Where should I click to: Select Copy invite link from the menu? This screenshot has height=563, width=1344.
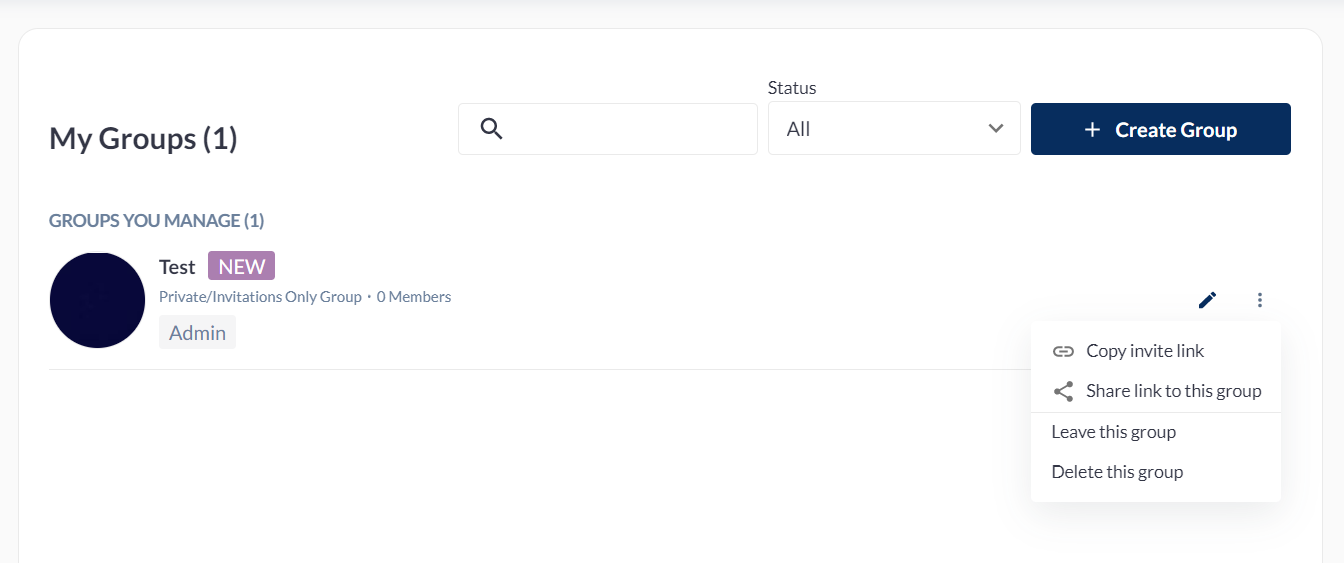pyautogui.click(x=1145, y=351)
